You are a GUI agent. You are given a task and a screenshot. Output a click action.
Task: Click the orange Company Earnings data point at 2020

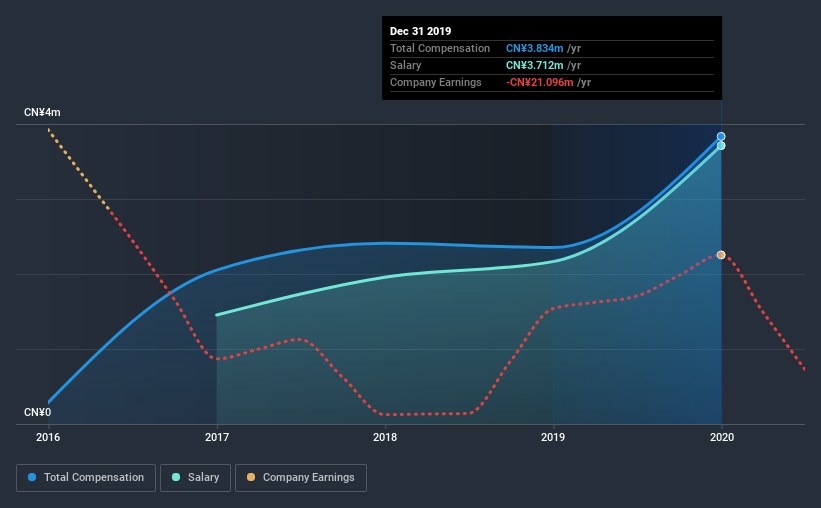[721, 255]
